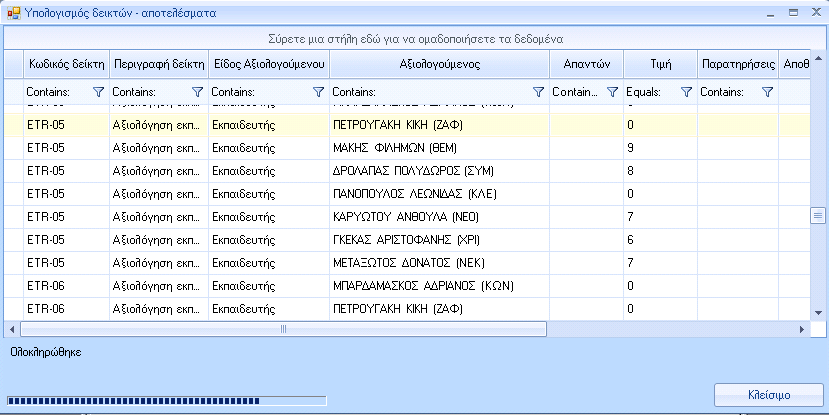
Task: Open the Τιμή column Equals filter funnel
Action: (686, 92)
